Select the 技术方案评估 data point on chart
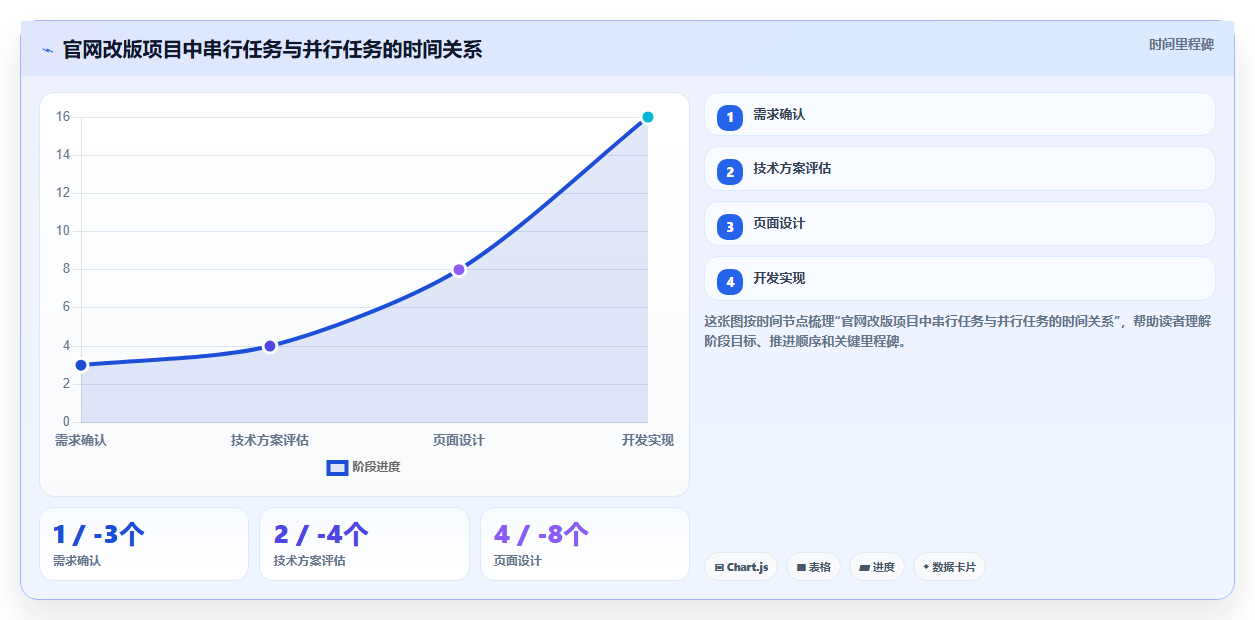This screenshot has width=1255, height=620. 270,346
